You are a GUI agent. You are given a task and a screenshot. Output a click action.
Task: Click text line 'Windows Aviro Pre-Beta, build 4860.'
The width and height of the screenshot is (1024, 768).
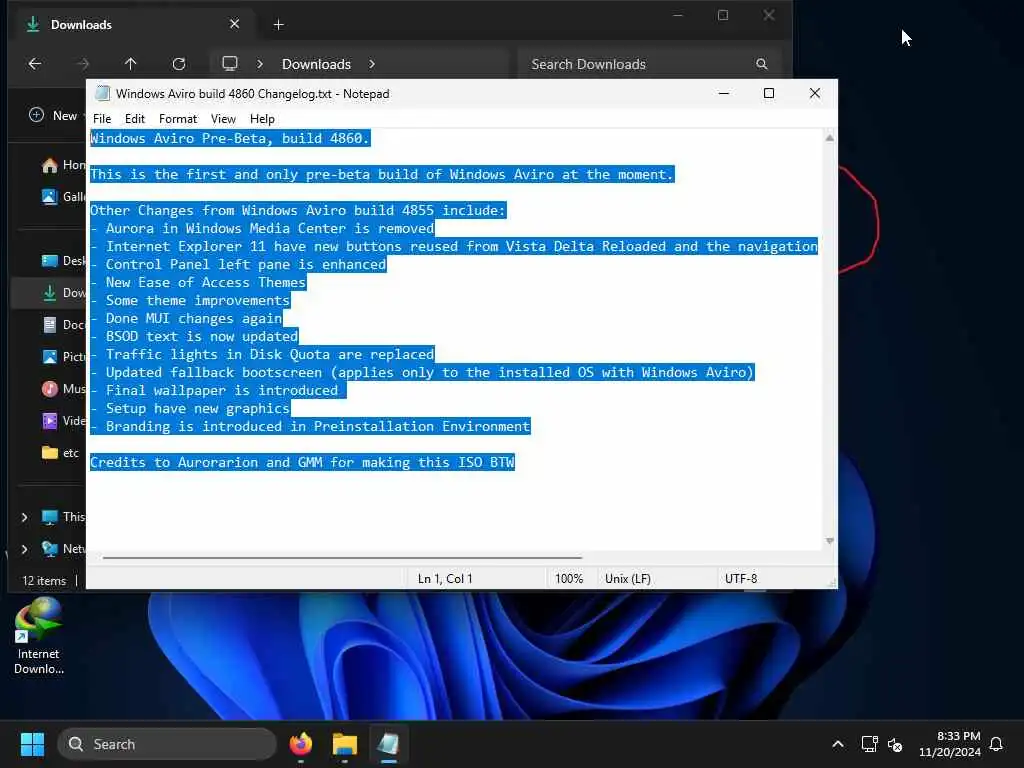pos(230,138)
